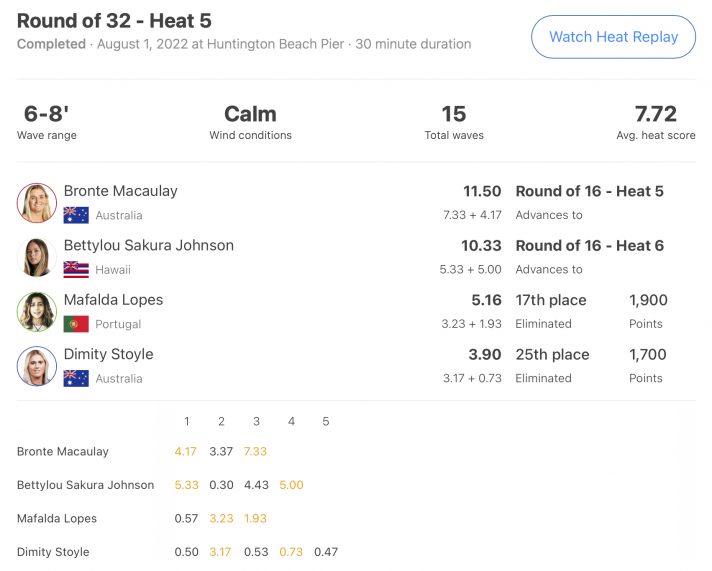Open Bettylou Sakura Johnson name in results
The width and height of the screenshot is (712, 571).
148,246
